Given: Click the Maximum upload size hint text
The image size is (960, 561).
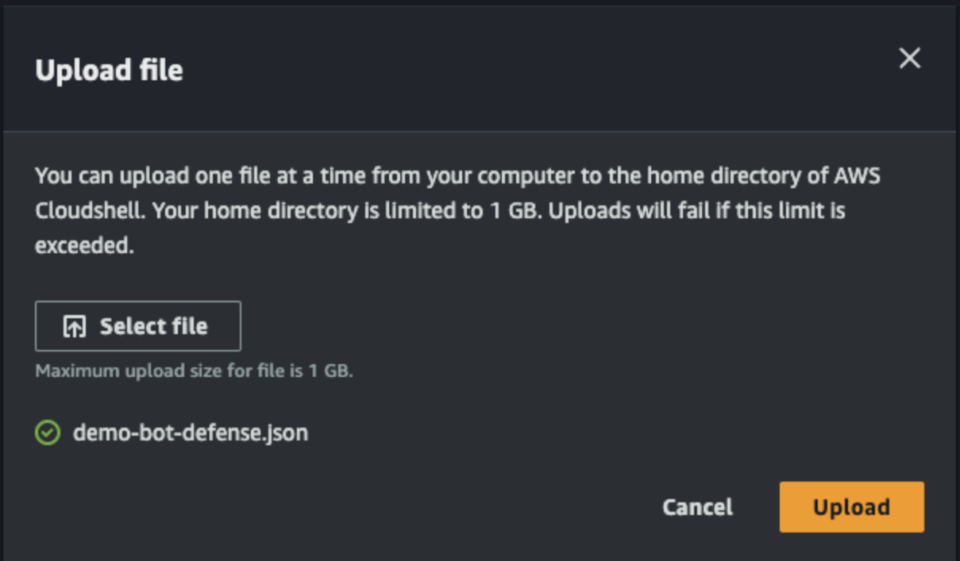Looking at the screenshot, I should [194, 371].
